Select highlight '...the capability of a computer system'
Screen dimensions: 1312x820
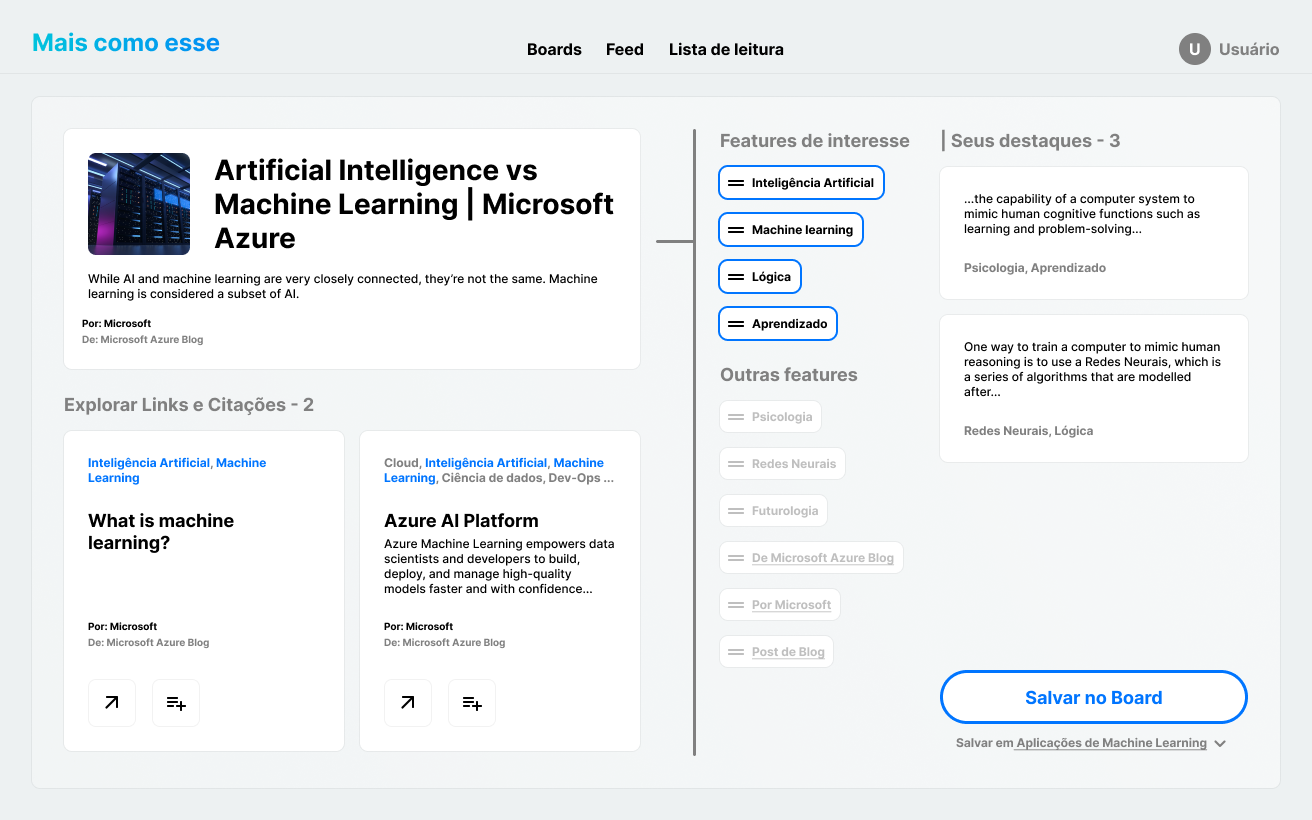pyautogui.click(x=1094, y=233)
